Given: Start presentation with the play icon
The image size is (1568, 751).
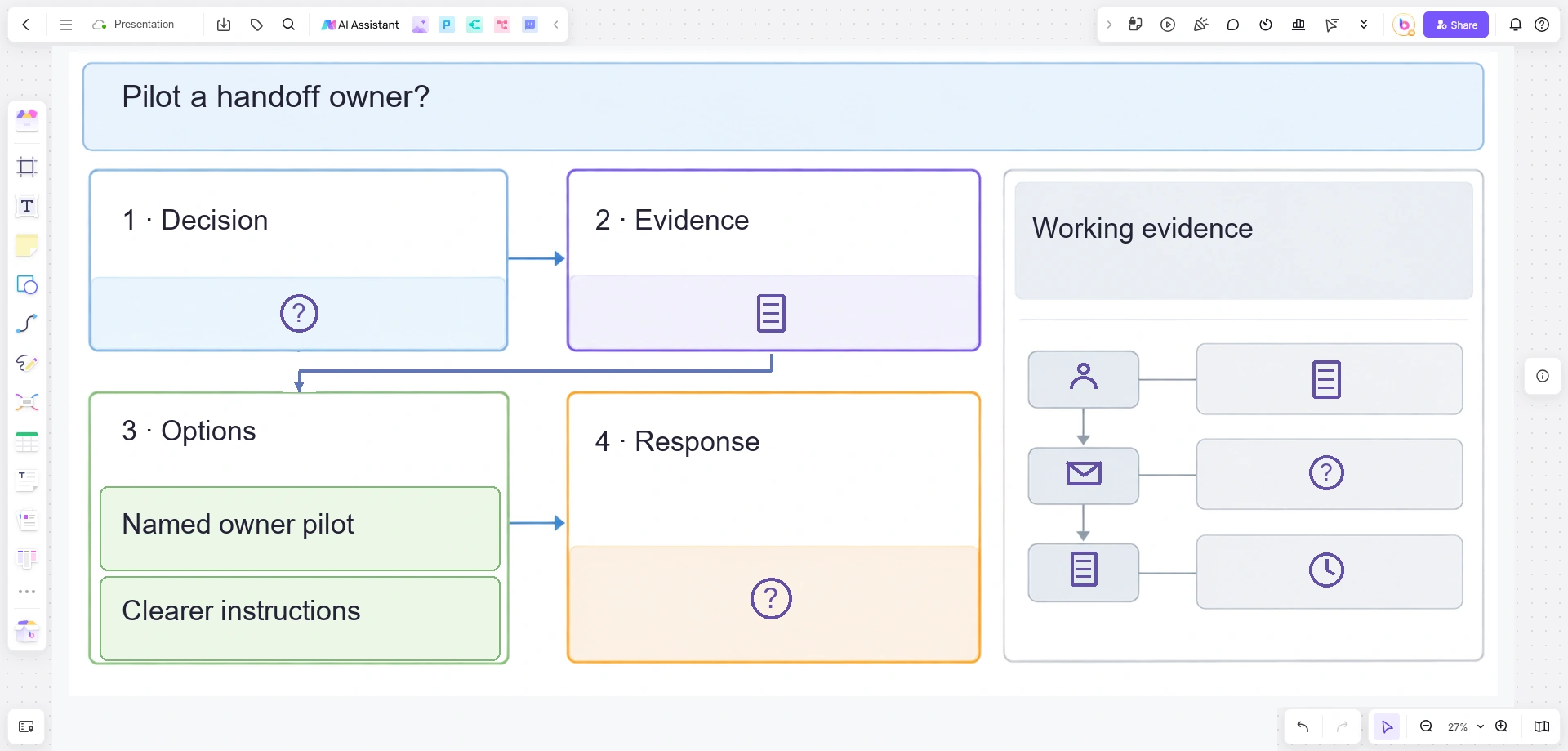Looking at the screenshot, I should [1168, 25].
